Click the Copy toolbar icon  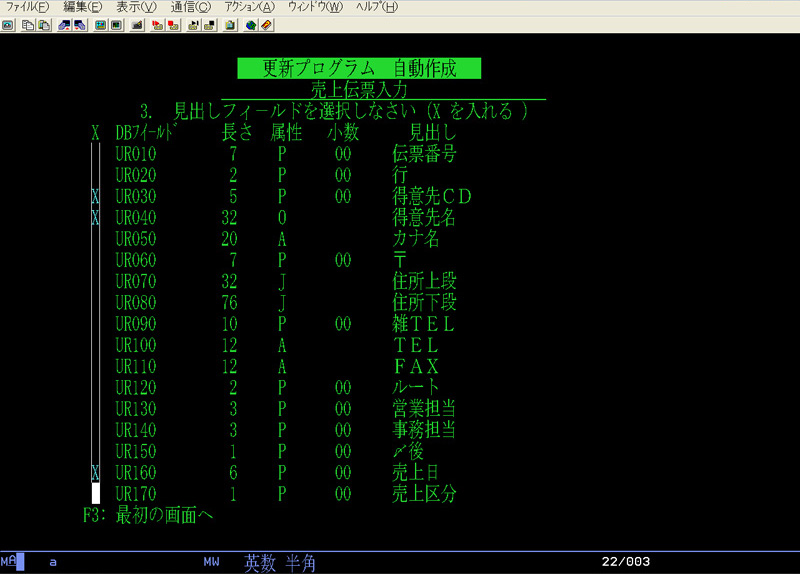click(x=28, y=25)
